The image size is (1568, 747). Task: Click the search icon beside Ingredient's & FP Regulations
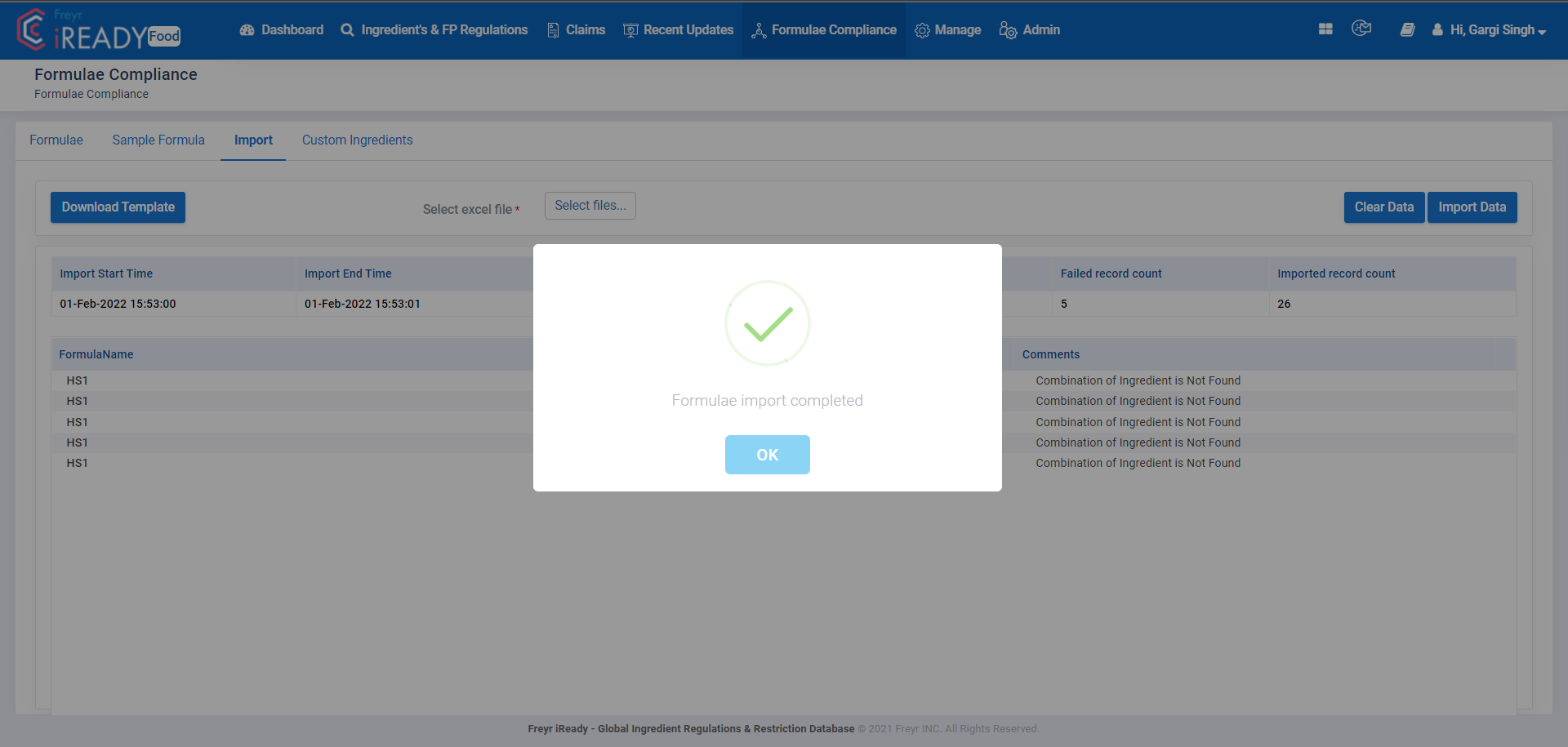(x=348, y=29)
